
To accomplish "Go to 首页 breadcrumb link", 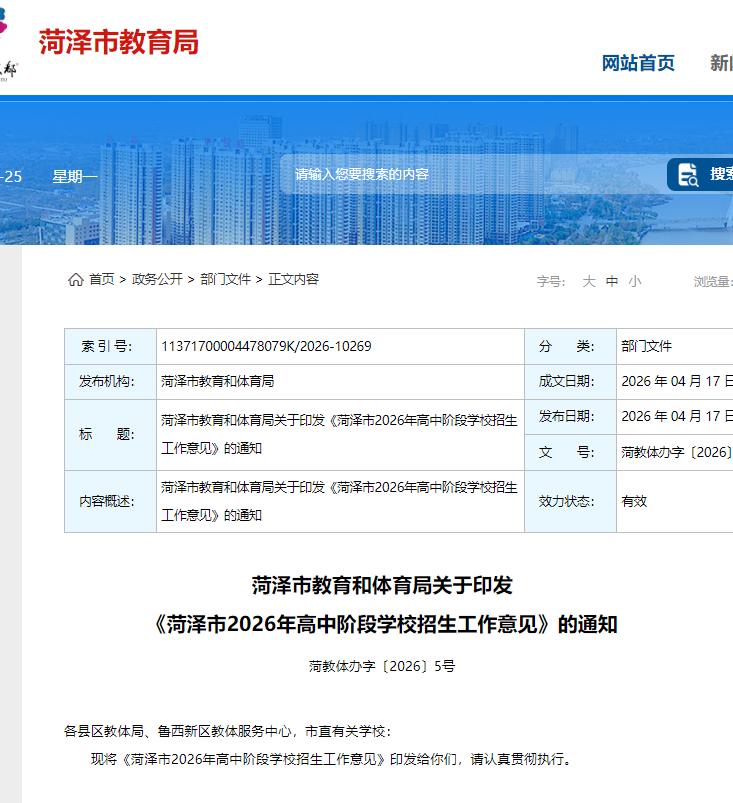I will (101, 279).
